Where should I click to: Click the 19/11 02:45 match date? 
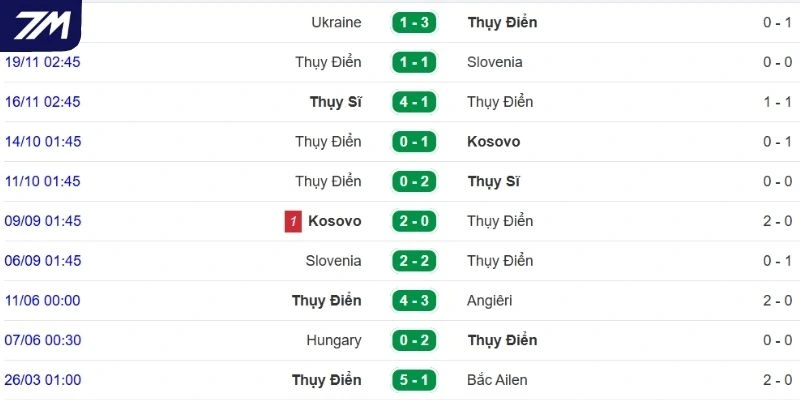43,62
